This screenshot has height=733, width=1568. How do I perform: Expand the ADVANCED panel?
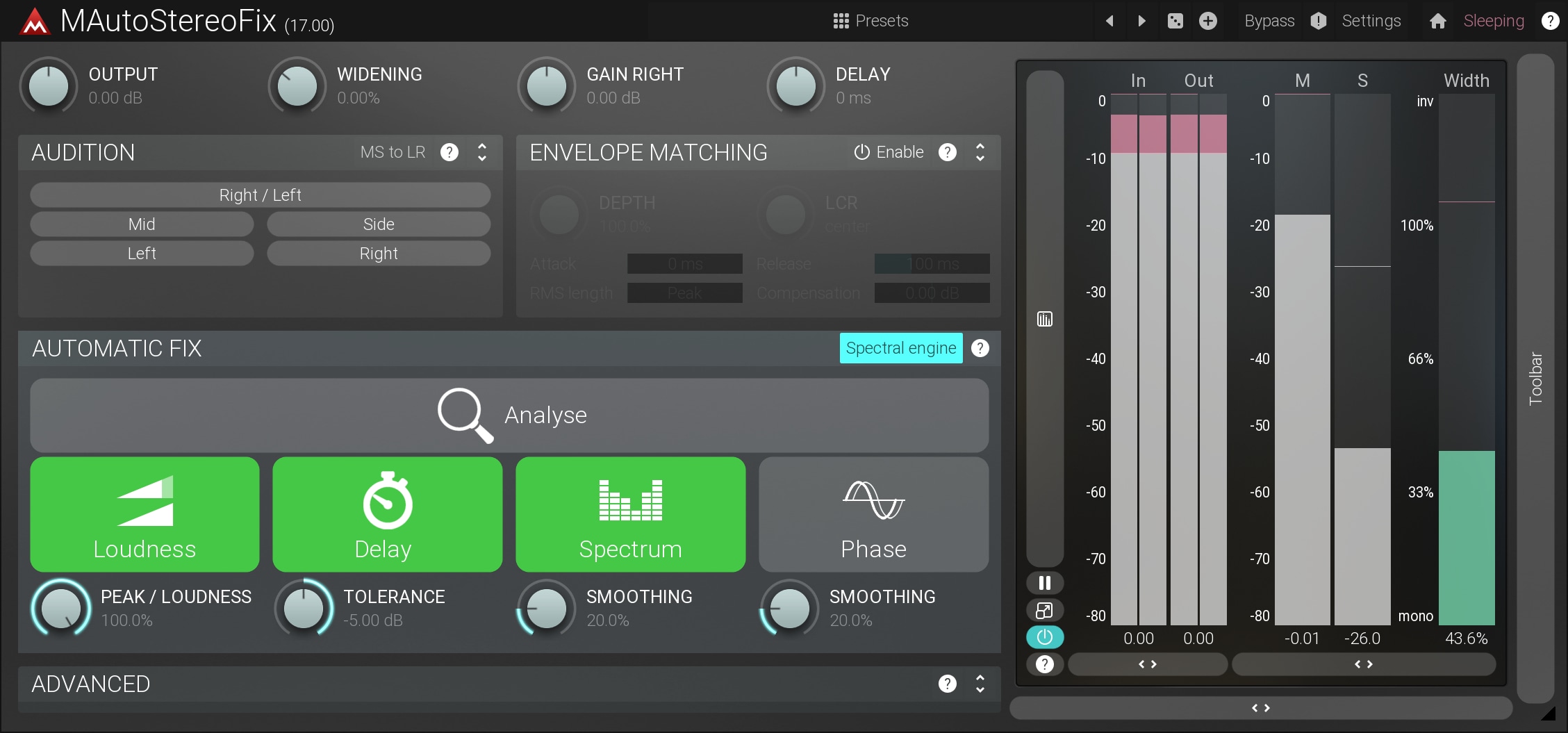click(x=980, y=684)
